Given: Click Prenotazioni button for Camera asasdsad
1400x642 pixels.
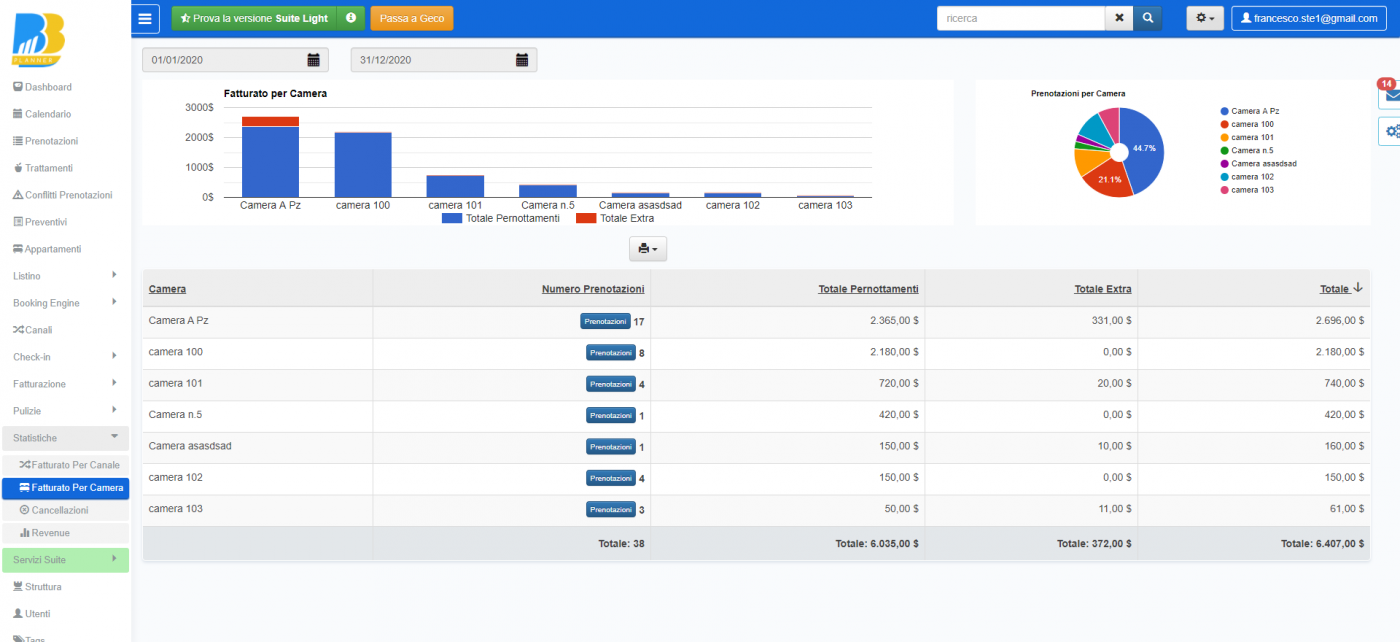Looking at the screenshot, I should (x=611, y=447).
